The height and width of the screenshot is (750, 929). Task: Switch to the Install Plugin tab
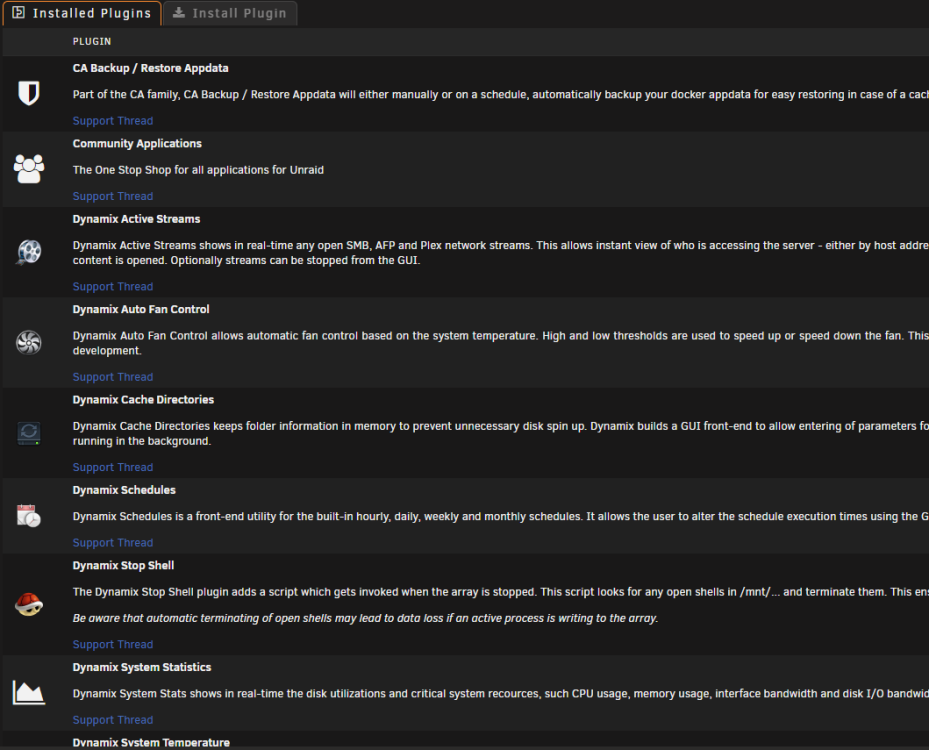230,13
